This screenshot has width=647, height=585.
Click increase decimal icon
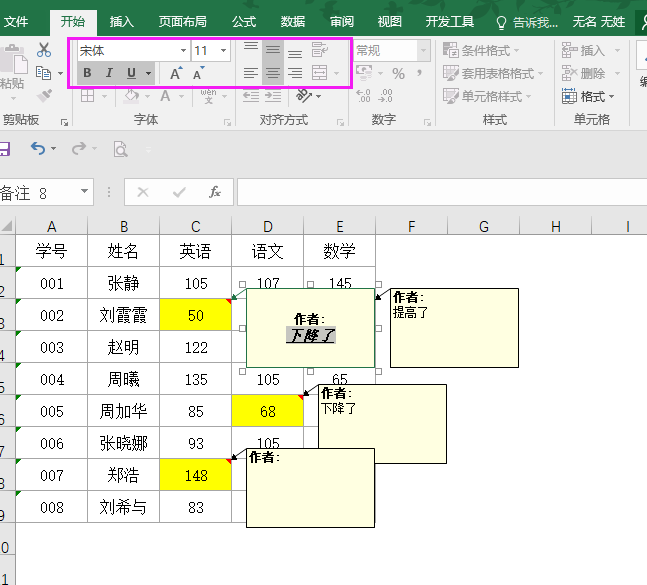coord(364,96)
